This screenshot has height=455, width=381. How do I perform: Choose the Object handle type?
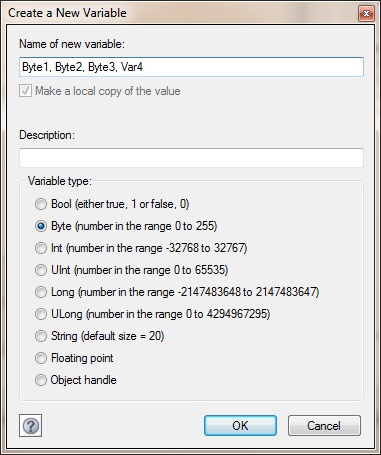41,380
